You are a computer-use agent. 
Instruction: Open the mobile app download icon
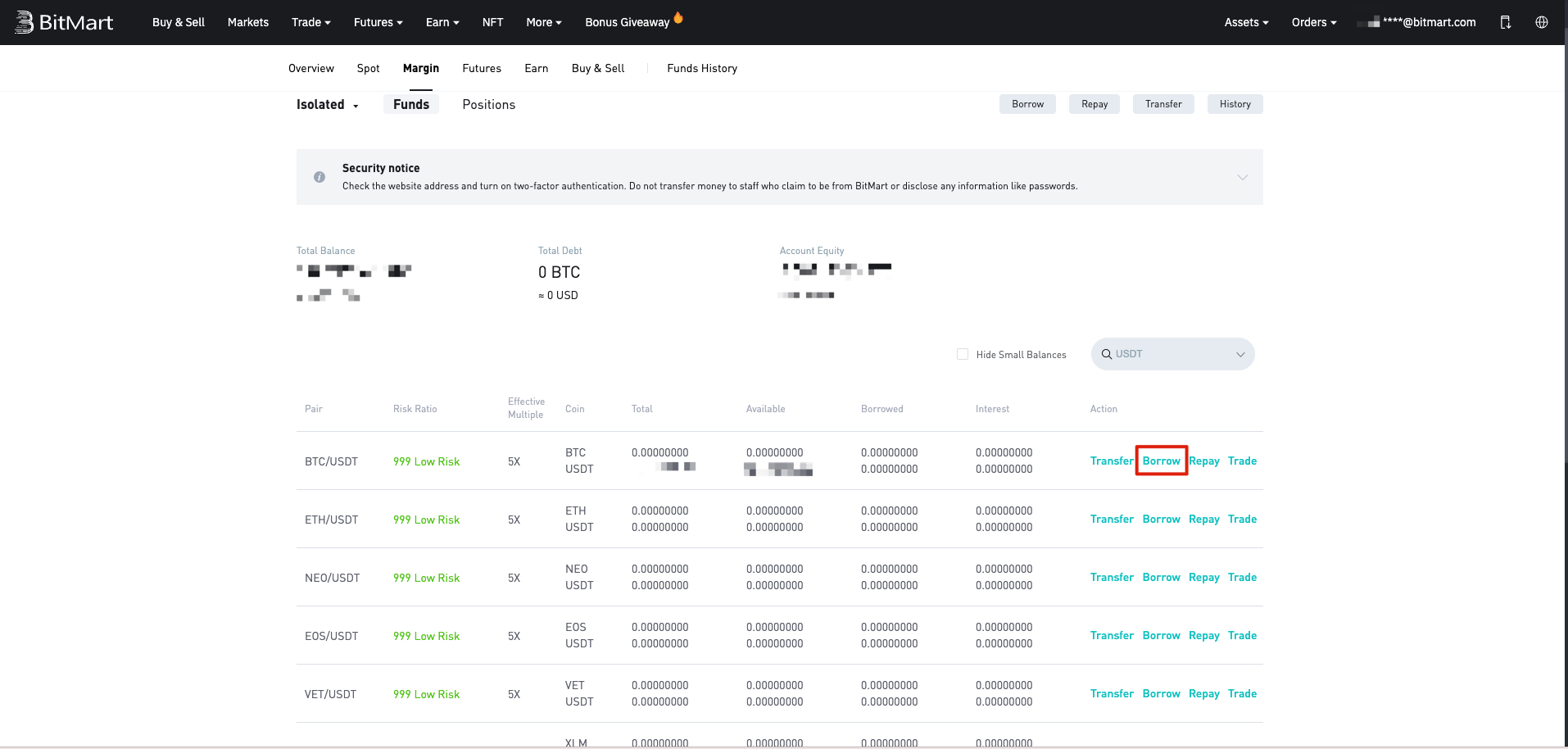tap(1505, 22)
